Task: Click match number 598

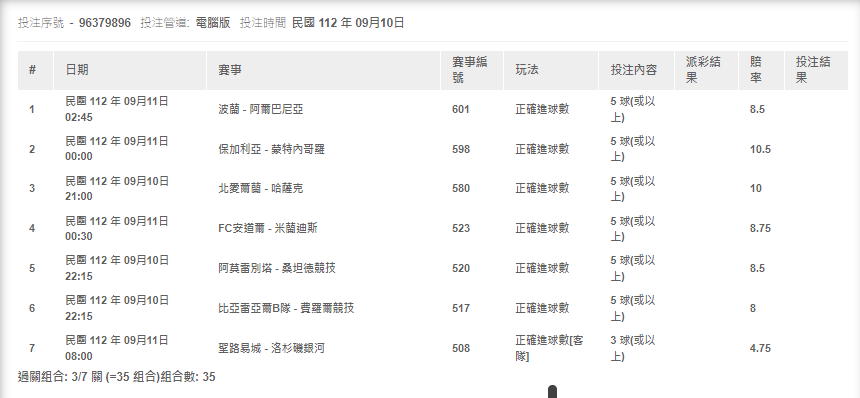Action: click(x=461, y=149)
